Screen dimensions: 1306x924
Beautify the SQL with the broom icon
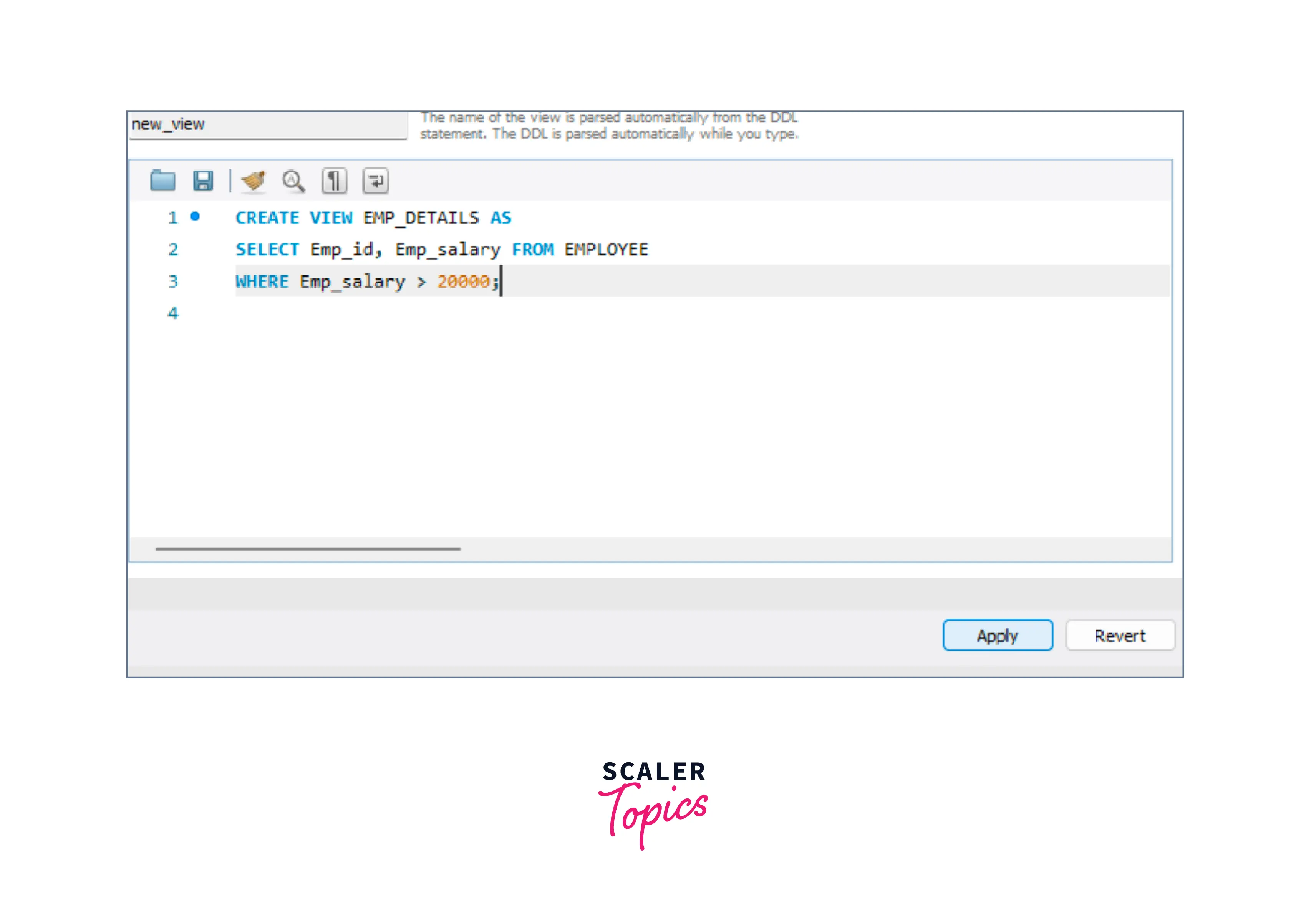coord(253,180)
